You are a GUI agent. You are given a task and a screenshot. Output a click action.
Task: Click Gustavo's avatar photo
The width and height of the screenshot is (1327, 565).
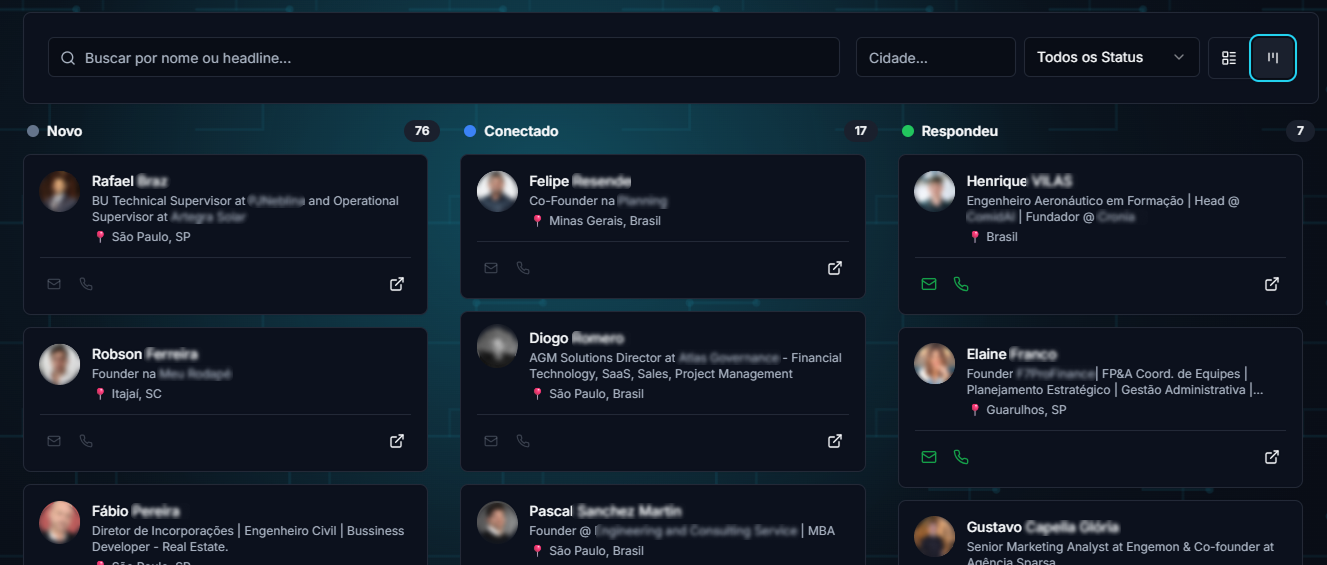(x=935, y=537)
